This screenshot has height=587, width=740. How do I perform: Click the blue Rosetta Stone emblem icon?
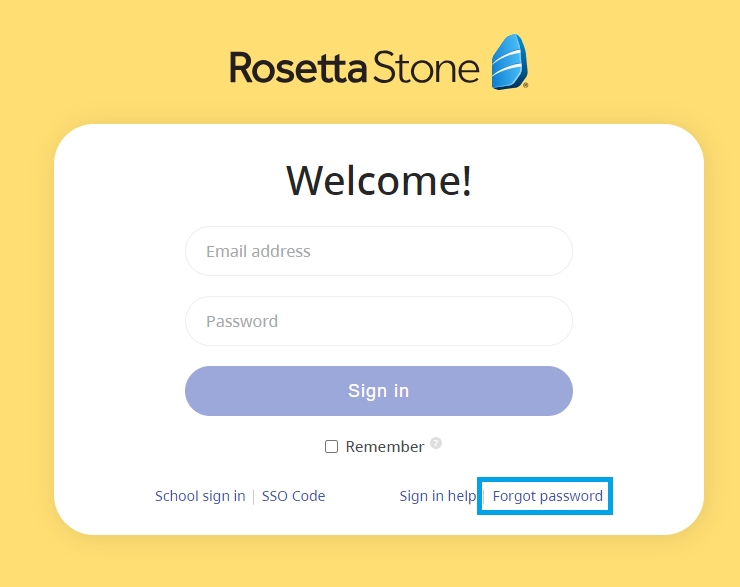[x=509, y=62]
